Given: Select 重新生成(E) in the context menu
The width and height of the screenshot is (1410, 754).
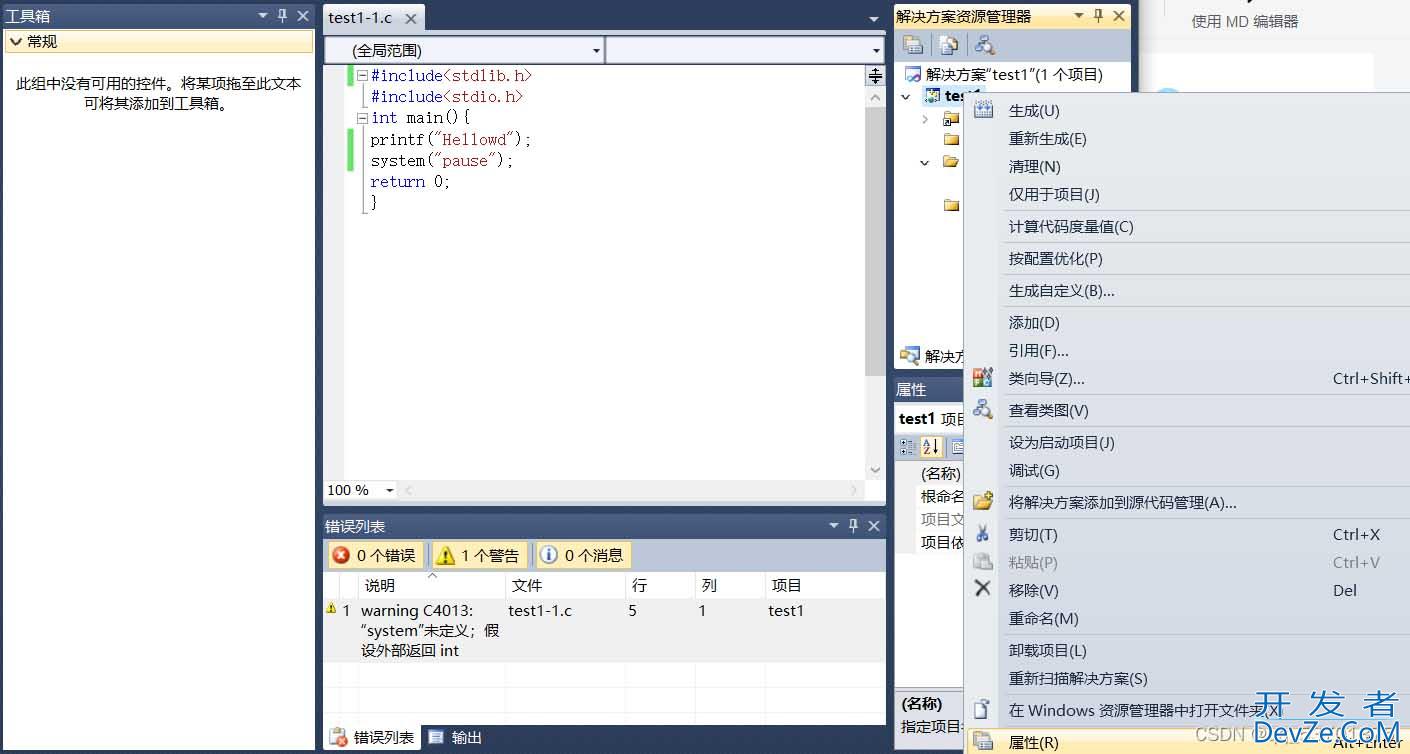Looking at the screenshot, I should click(1047, 139).
